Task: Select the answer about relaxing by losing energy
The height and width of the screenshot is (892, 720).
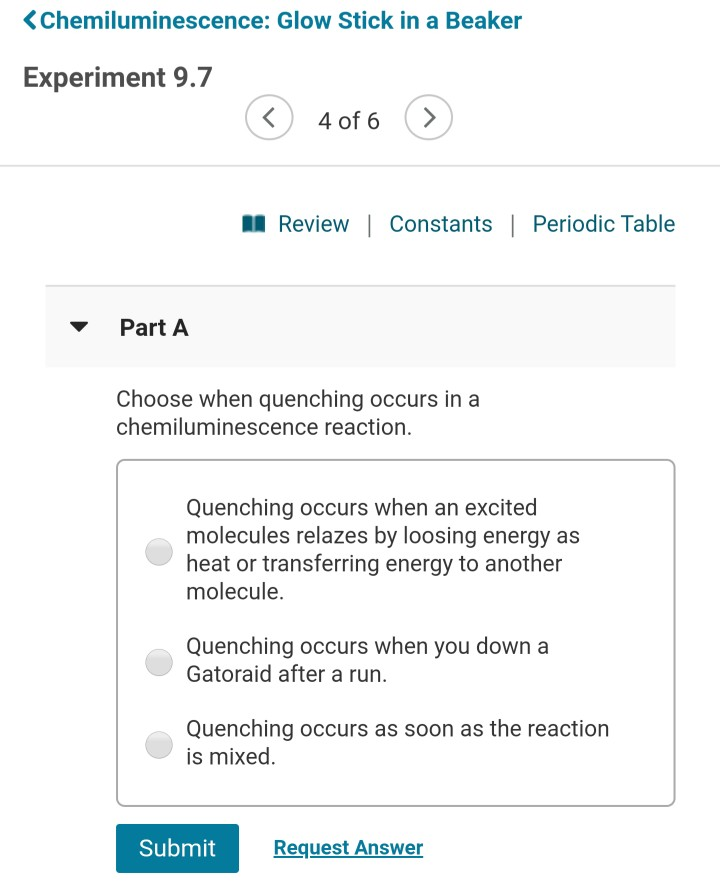Action: coord(158,551)
